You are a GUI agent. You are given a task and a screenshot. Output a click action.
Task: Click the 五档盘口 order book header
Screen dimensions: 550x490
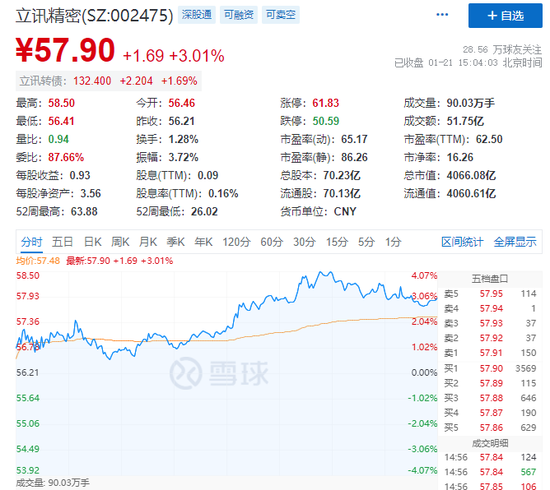(490, 279)
